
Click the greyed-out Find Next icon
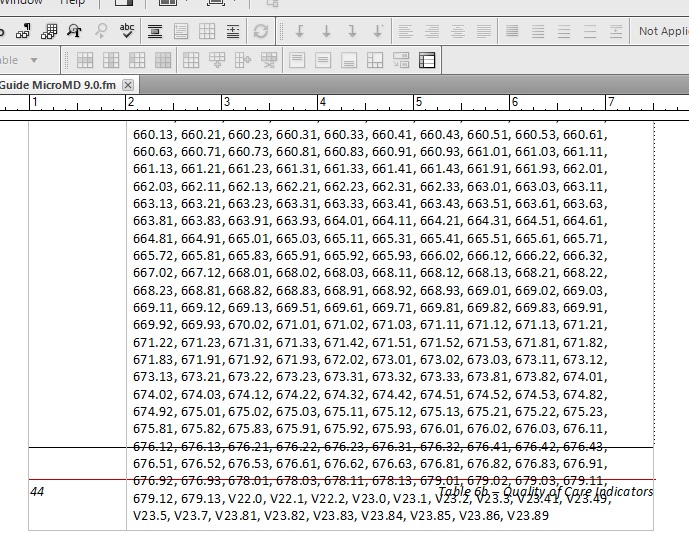[101, 31]
